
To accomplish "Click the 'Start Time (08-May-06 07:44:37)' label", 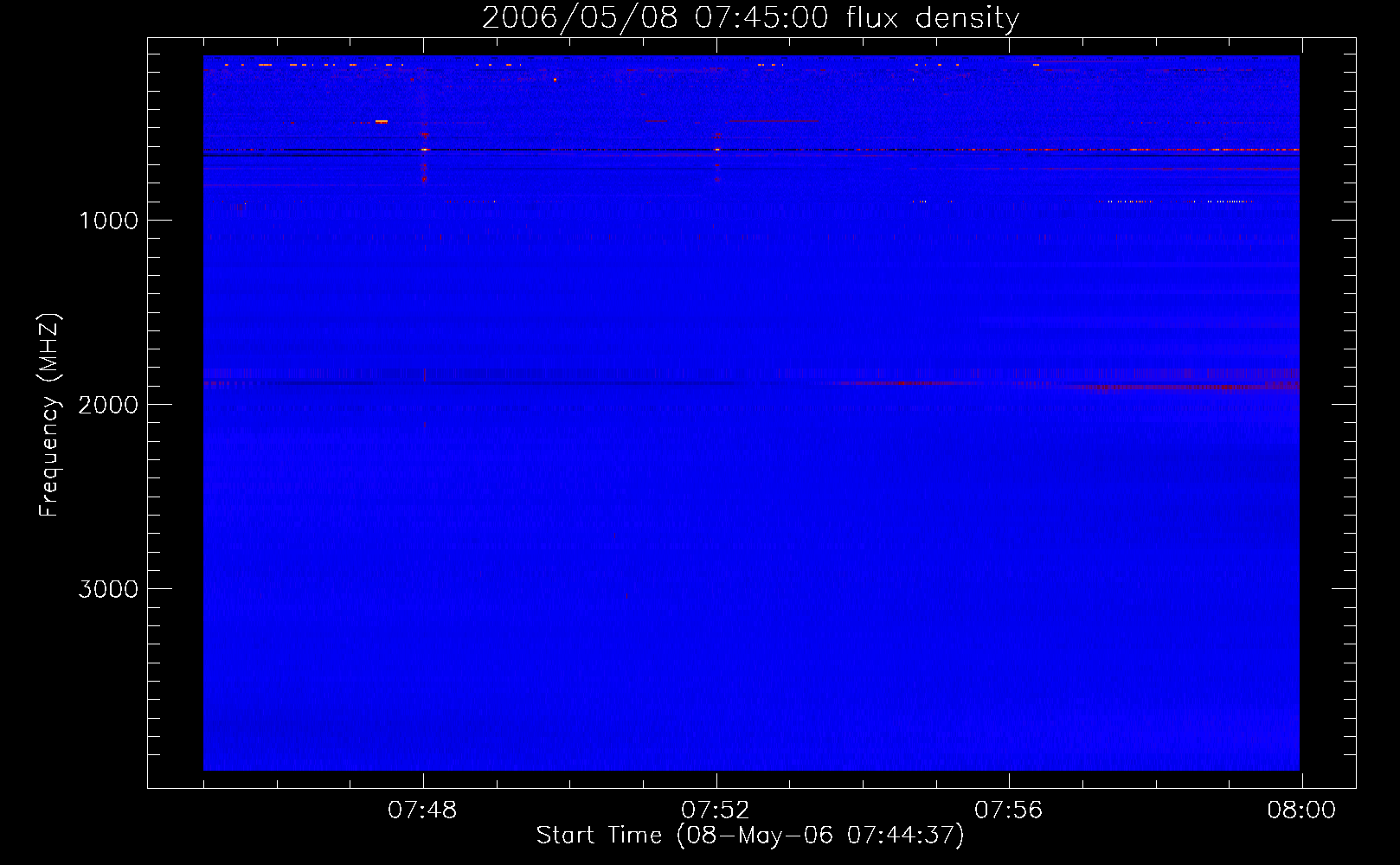I will tap(750, 836).
